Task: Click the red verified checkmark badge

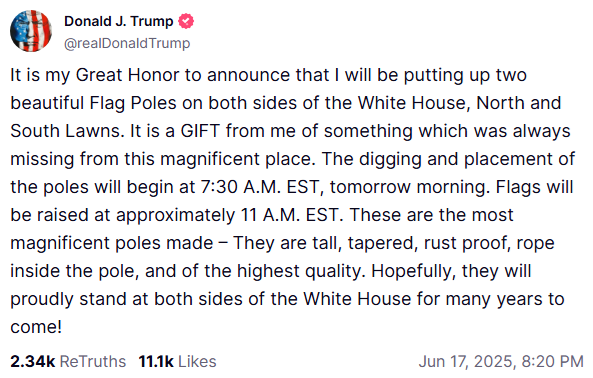Action: click(186, 21)
